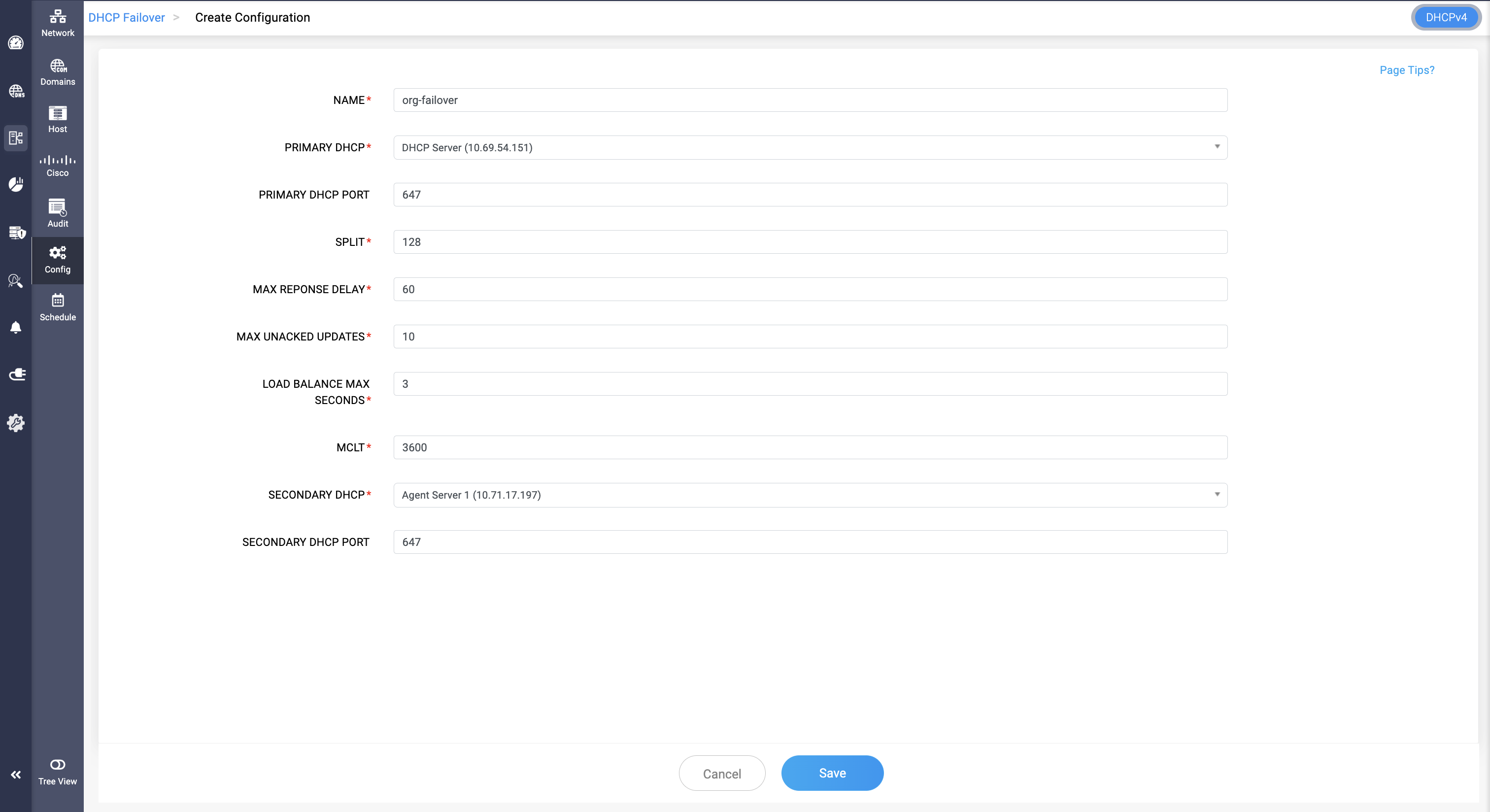Click the bell notifications icon
Viewport: 1490px width, 812px height.
click(16, 327)
